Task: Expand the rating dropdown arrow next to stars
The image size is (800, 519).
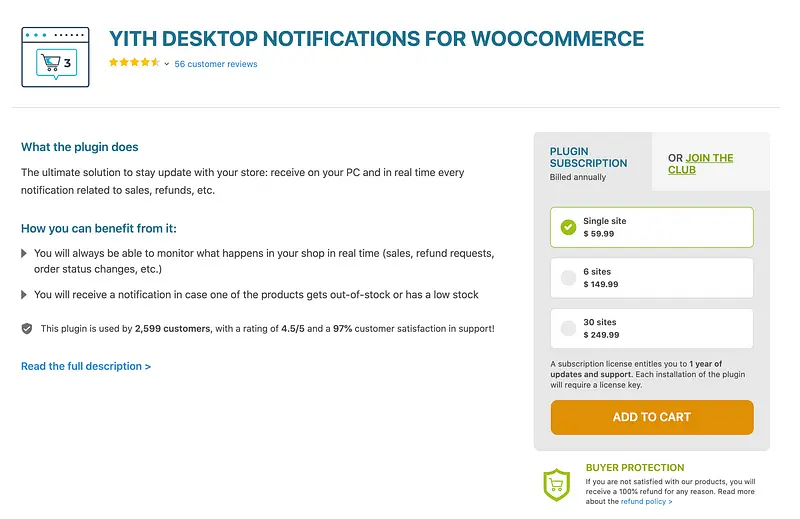Action: pyautogui.click(x=167, y=64)
